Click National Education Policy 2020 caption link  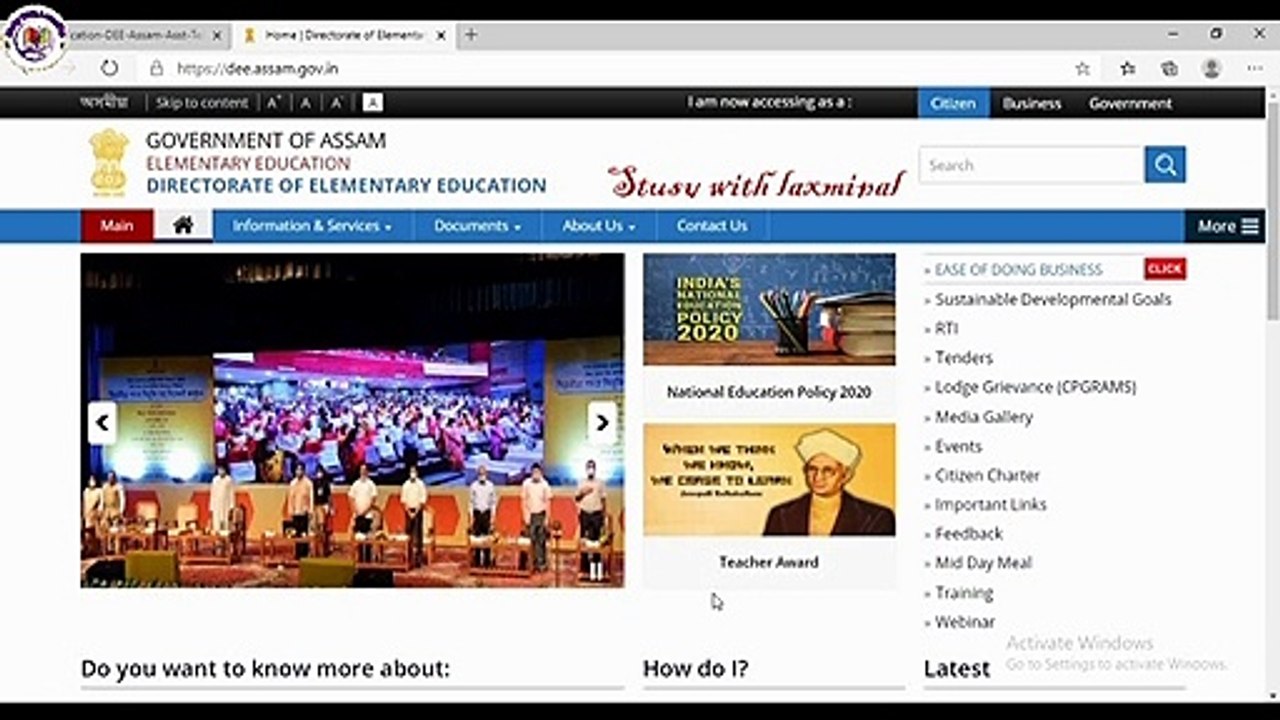[769, 392]
